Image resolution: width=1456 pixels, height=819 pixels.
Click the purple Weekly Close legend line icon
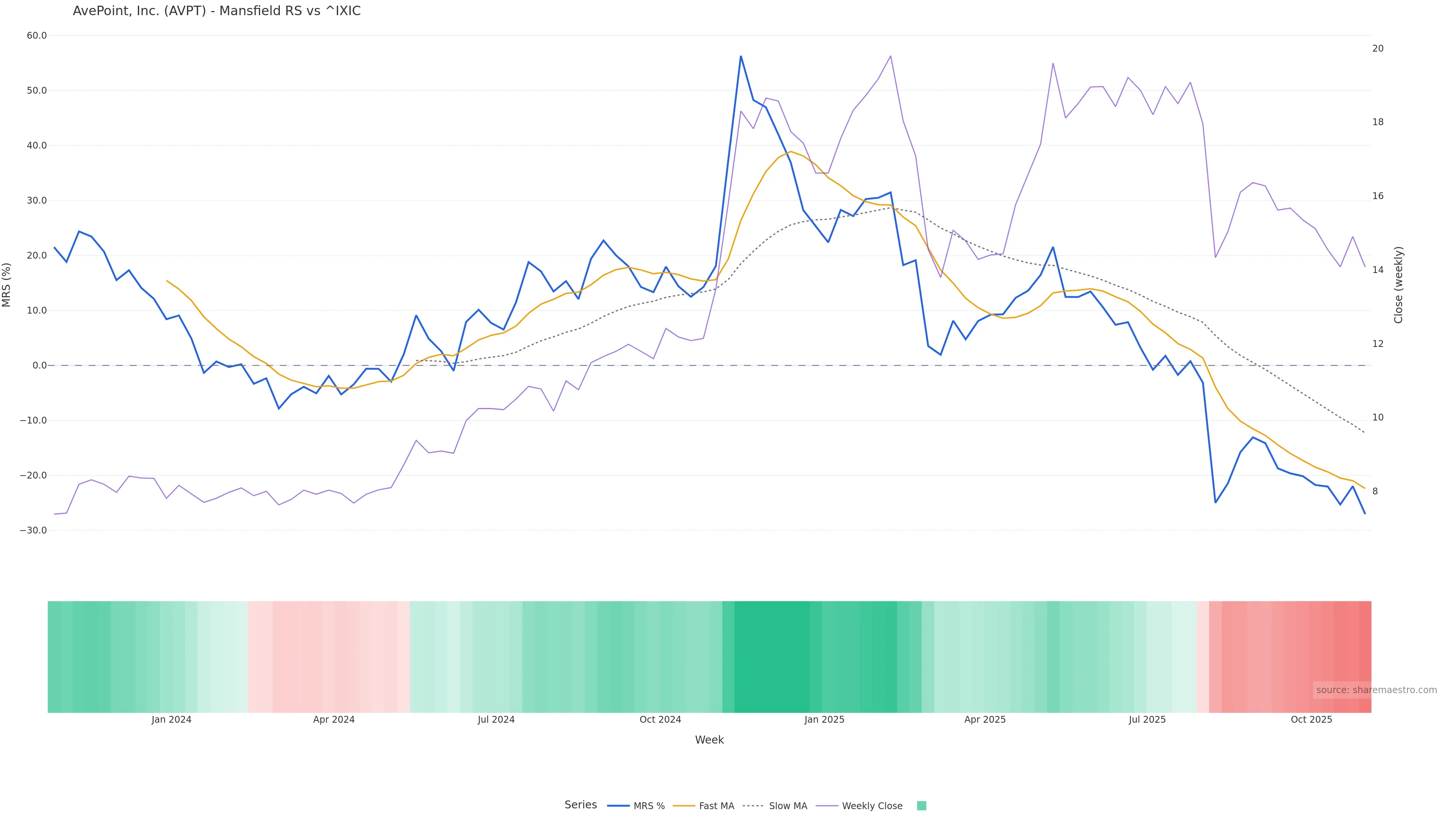pyautogui.click(x=827, y=806)
